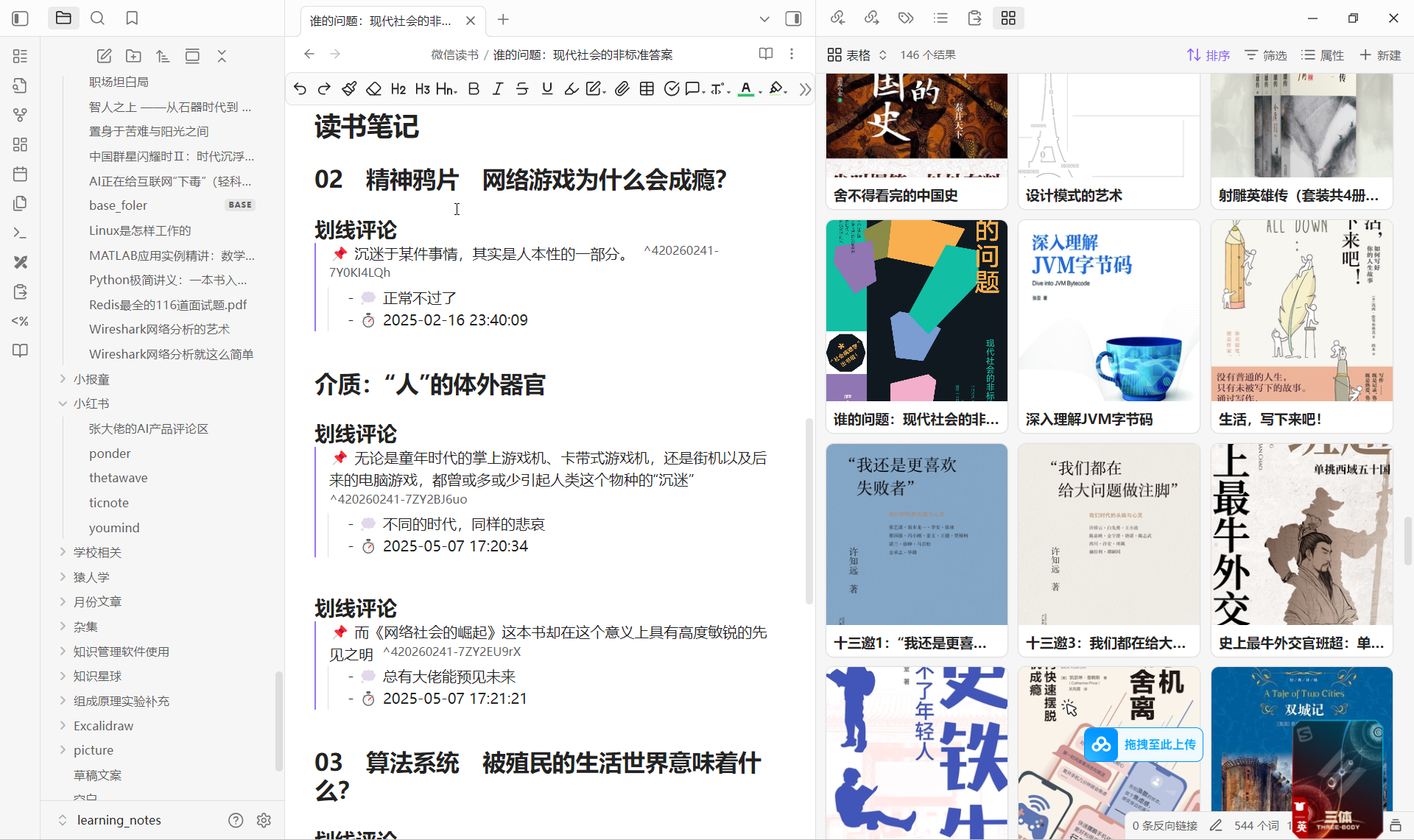The height and width of the screenshot is (840, 1414).
Task: Click the 筛选 filter button
Action: click(1266, 55)
